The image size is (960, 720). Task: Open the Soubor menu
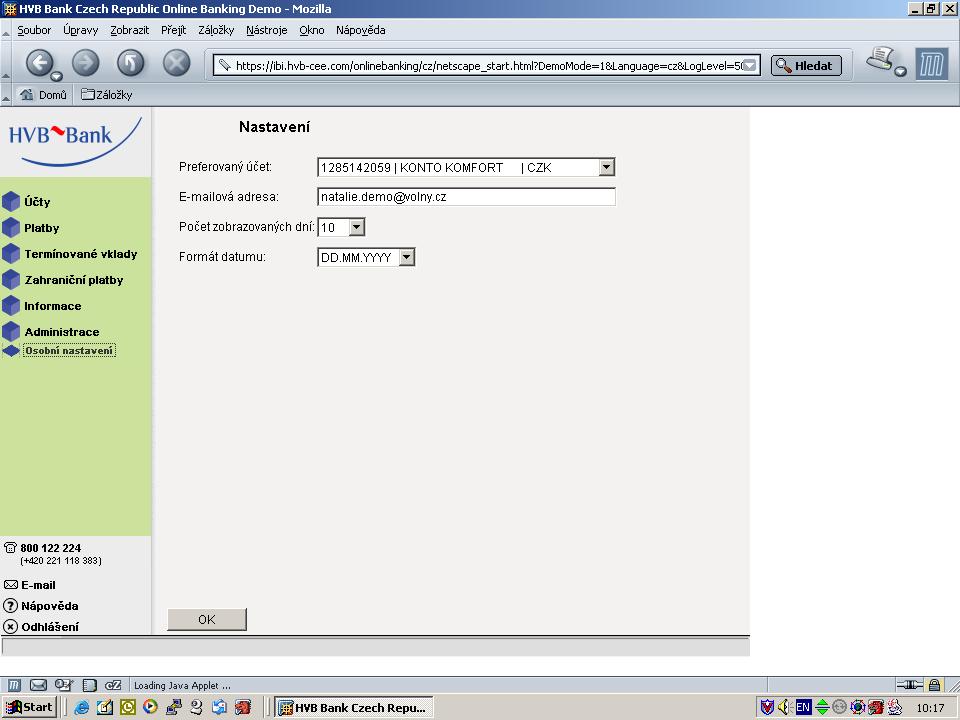click(x=34, y=30)
